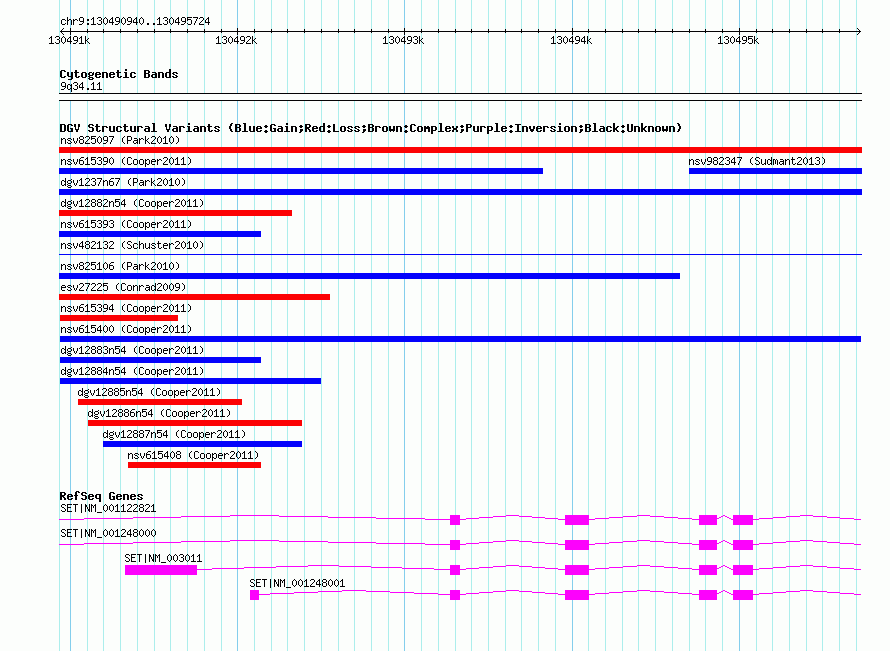Click the large first exon of SET|NM_003011
This screenshot has height=651, width=890.
(x=161, y=570)
